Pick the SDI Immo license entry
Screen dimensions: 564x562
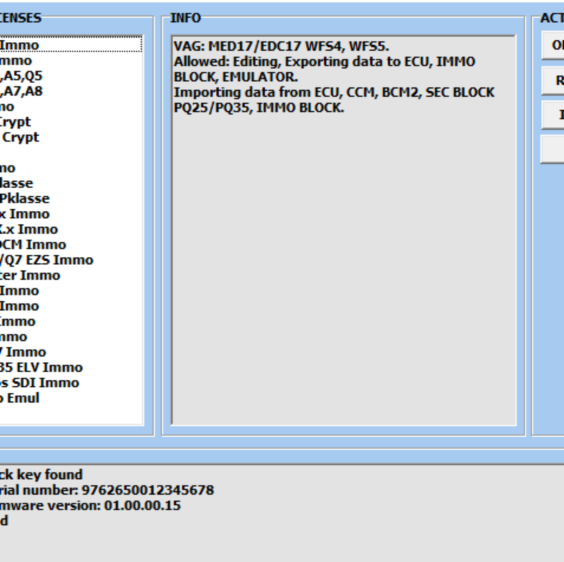(71, 383)
